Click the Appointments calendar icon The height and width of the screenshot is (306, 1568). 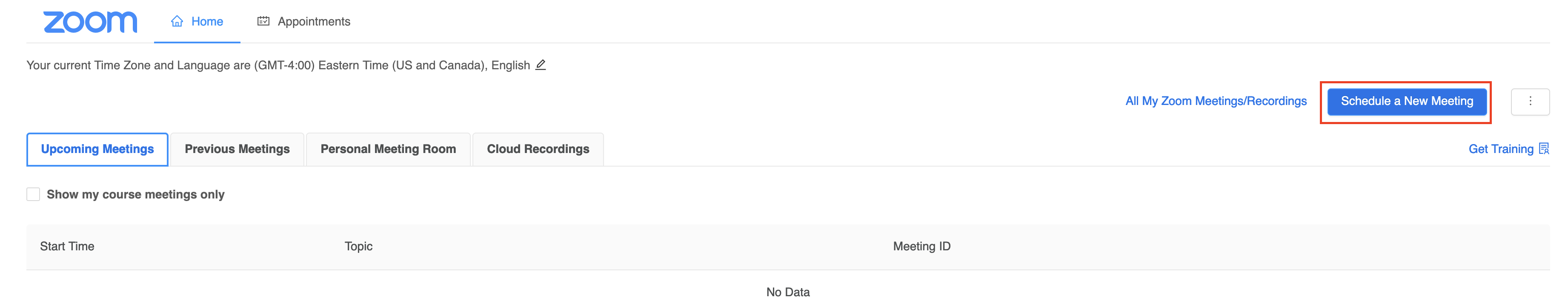click(x=263, y=21)
